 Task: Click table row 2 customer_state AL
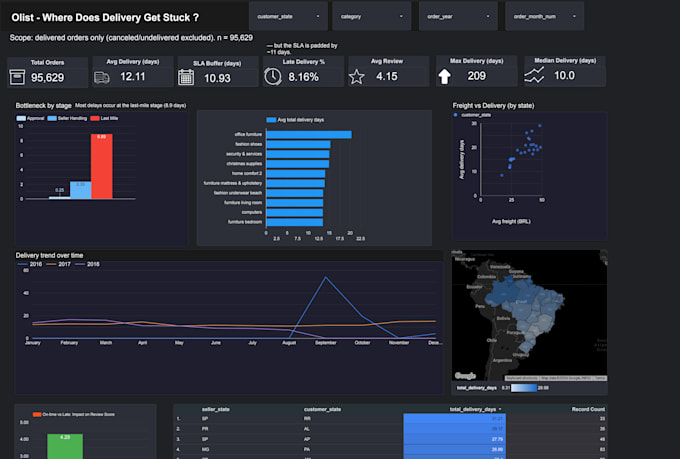click(307, 429)
